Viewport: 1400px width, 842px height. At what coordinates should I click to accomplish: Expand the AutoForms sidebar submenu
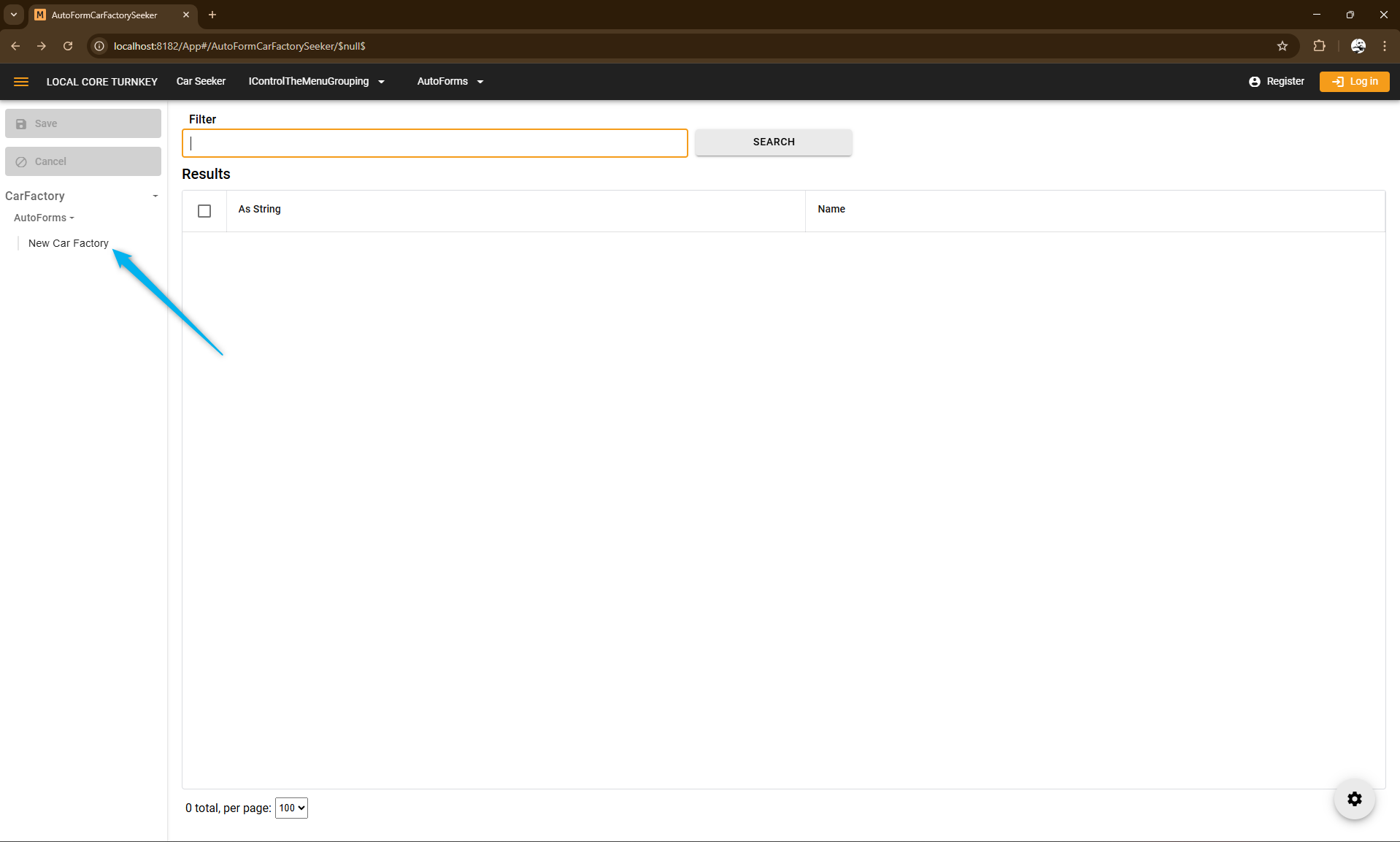pos(44,218)
